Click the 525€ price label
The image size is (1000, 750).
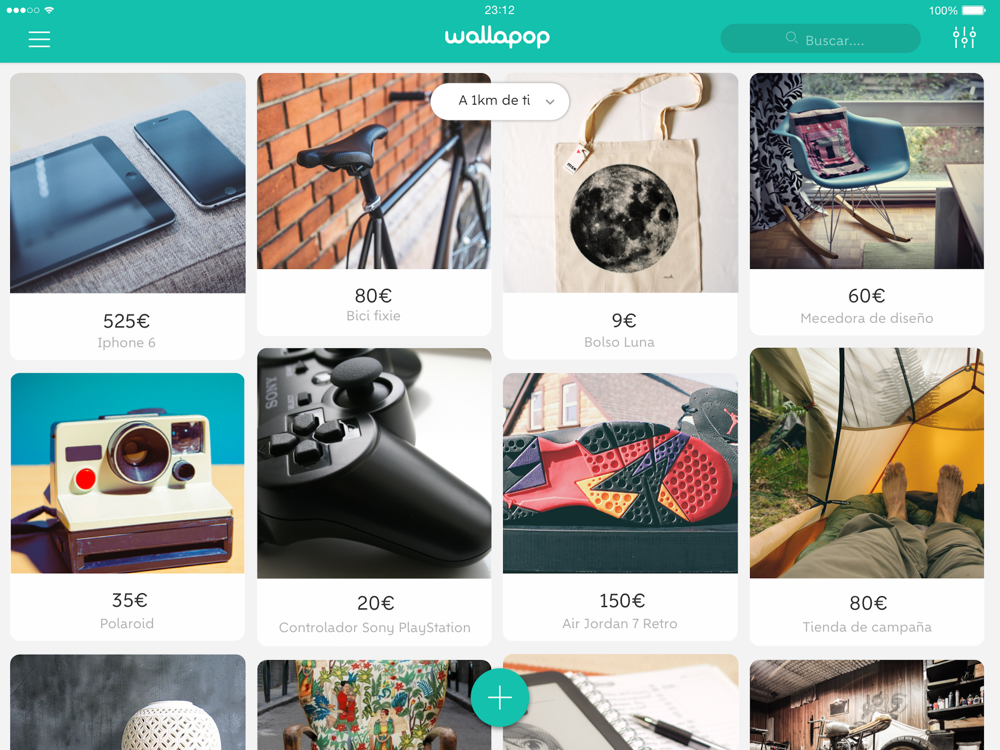(126, 321)
